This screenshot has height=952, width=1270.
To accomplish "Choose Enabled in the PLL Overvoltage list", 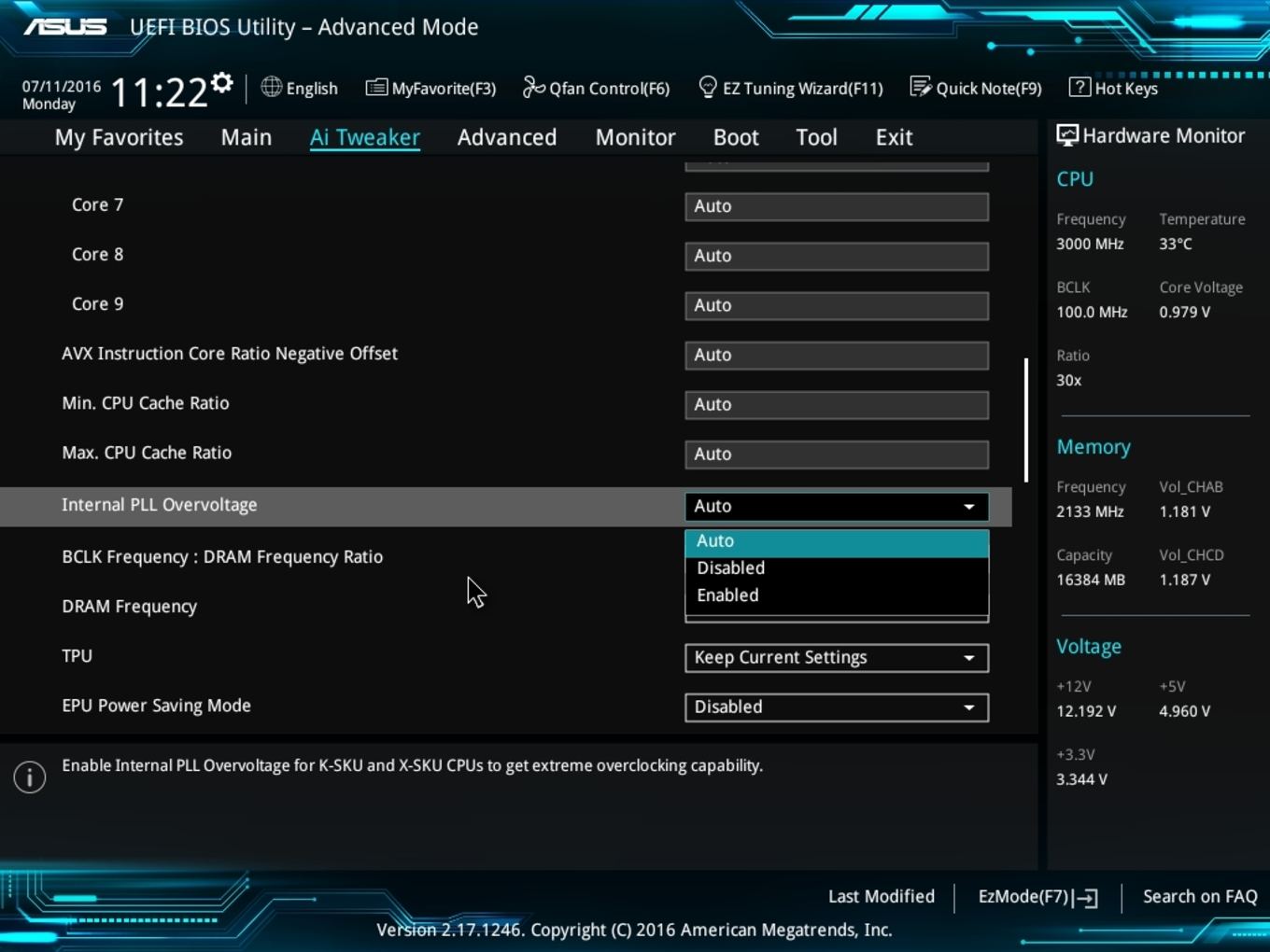I will pos(837,595).
